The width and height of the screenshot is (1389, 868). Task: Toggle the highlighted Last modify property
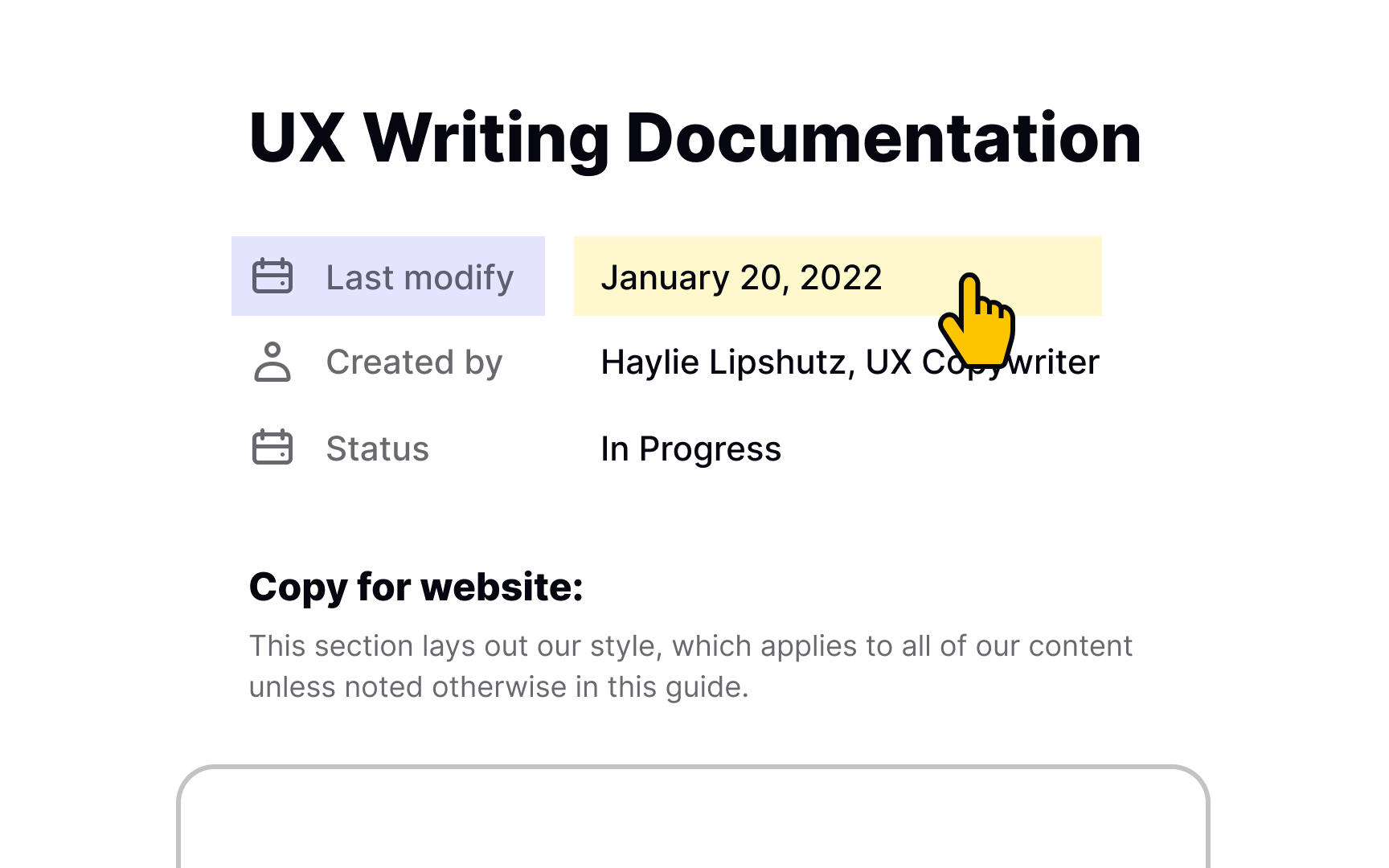click(388, 276)
